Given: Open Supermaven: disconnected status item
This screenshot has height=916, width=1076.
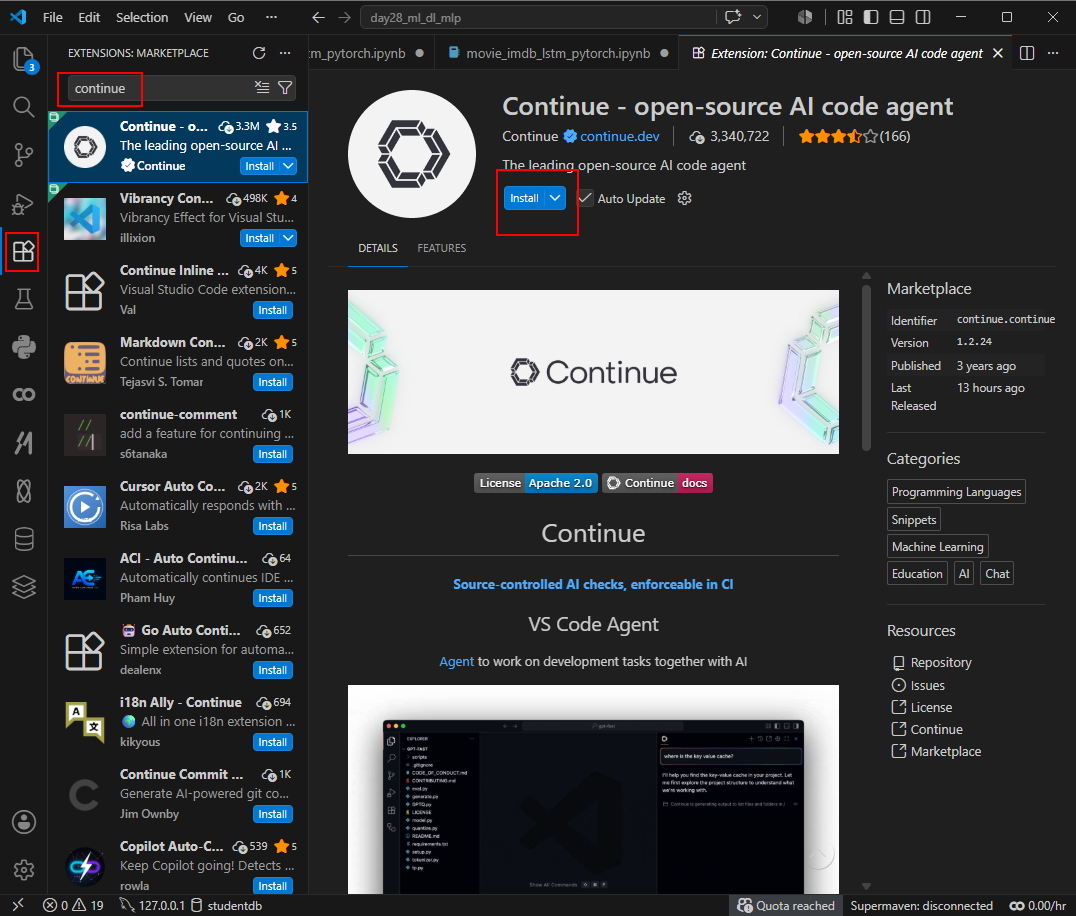Looking at the screenshot, I should [x=921, y=905].
